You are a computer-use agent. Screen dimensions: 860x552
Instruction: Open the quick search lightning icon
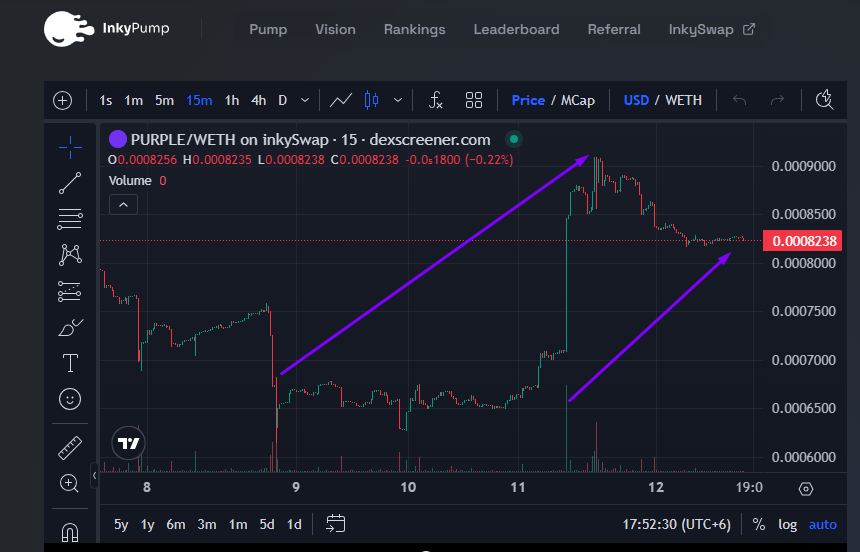tap(824, 100)
